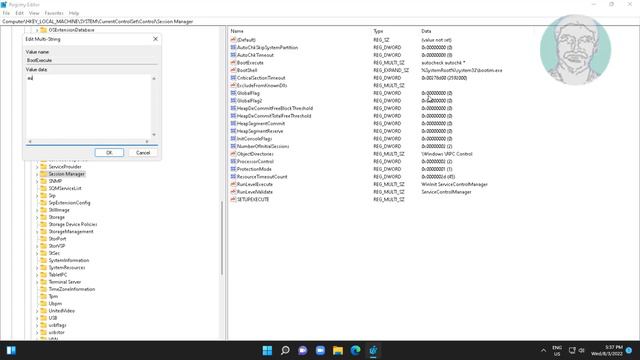Select the UnitedVideo key

(61, 311)
